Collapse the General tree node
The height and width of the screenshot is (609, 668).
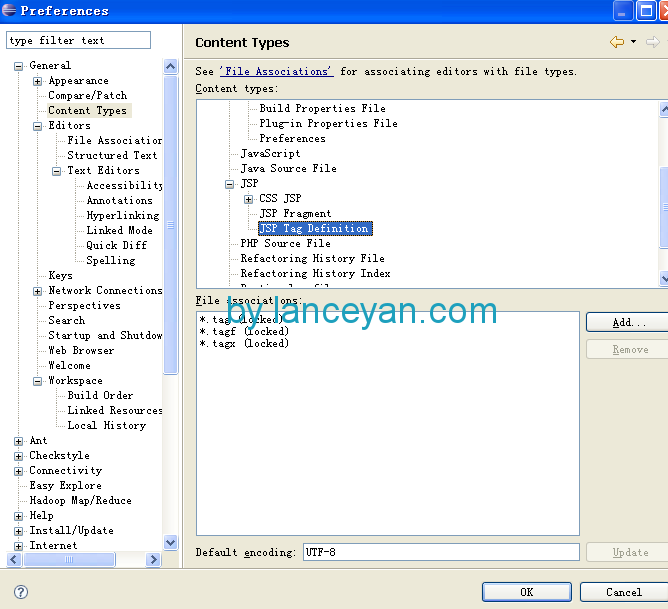tap(18, 66)
